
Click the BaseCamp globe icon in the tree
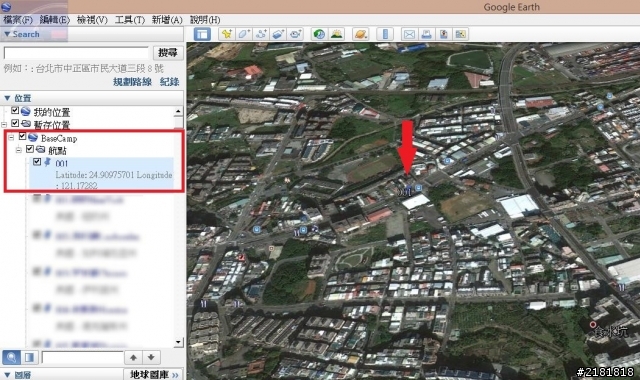pos(33,137)
